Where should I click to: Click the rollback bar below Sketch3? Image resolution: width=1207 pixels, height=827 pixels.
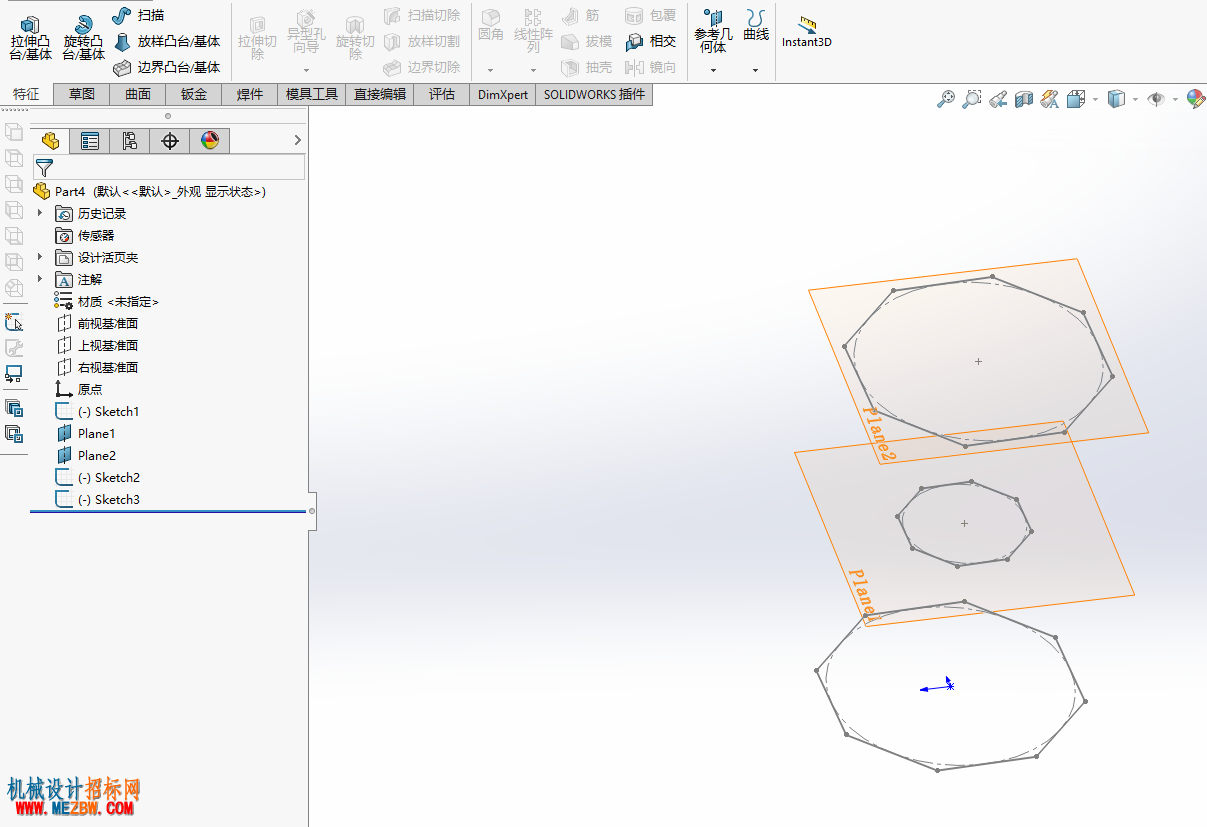[168, 511]
